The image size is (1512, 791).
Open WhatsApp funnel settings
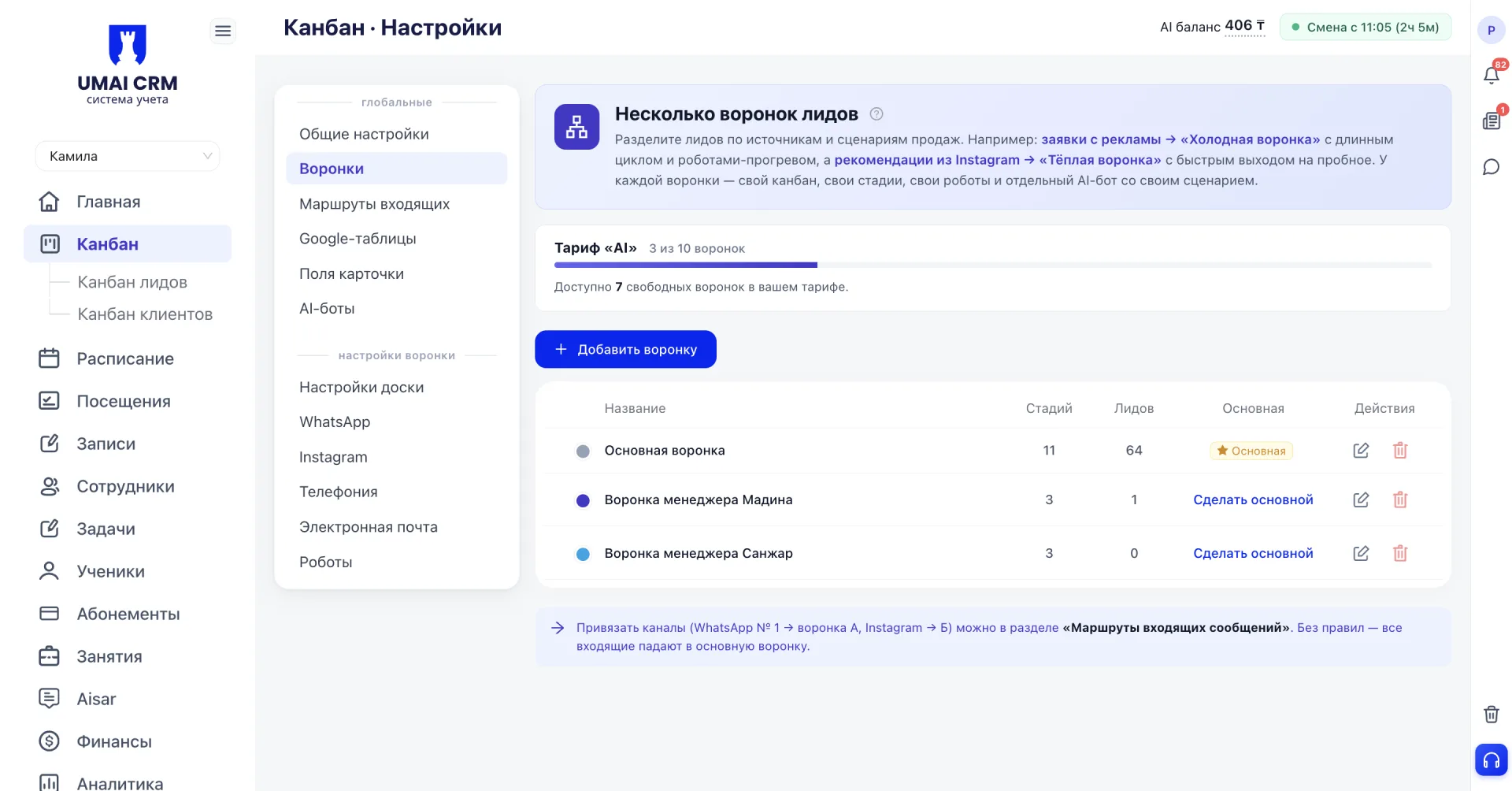click(396, 422)
